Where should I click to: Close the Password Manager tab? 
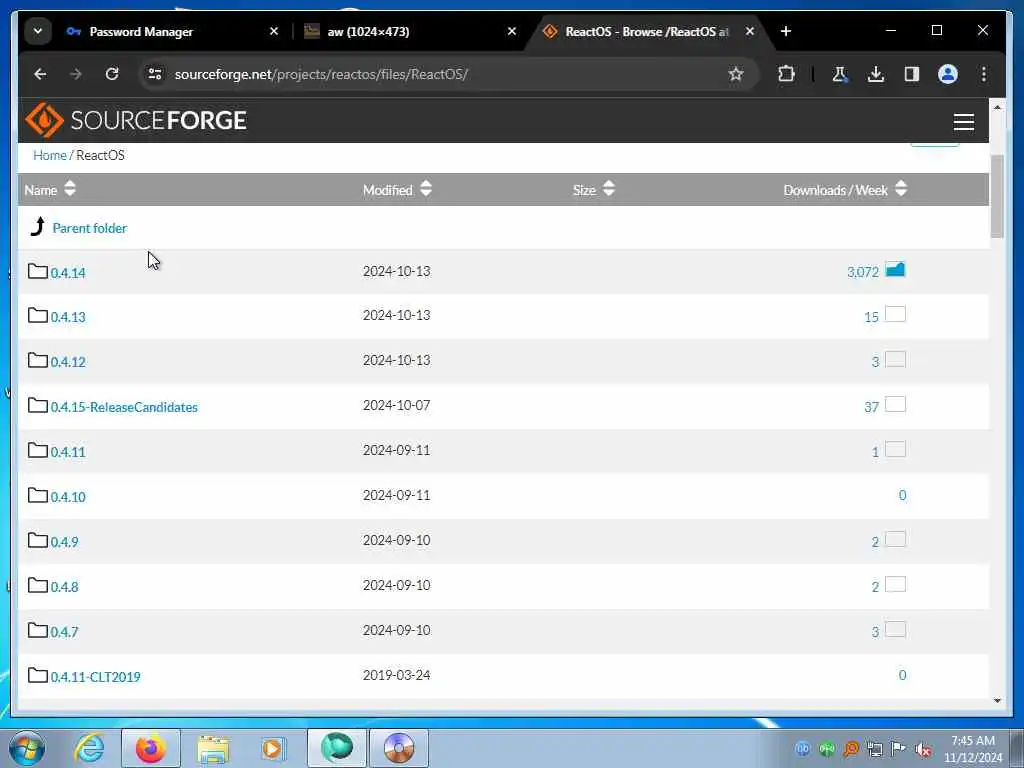274,31
